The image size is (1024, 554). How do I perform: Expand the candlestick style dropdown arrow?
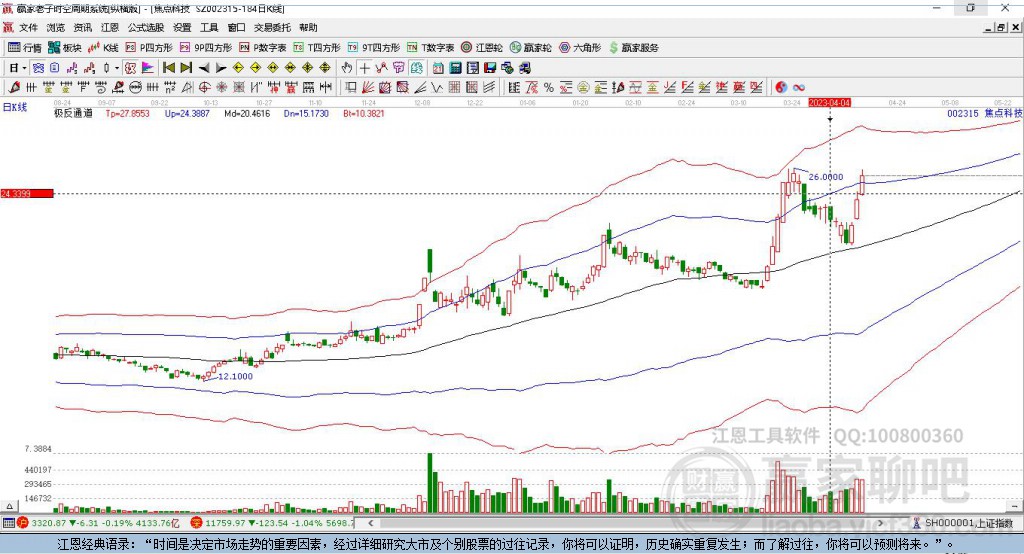click(x=117, y=68)
